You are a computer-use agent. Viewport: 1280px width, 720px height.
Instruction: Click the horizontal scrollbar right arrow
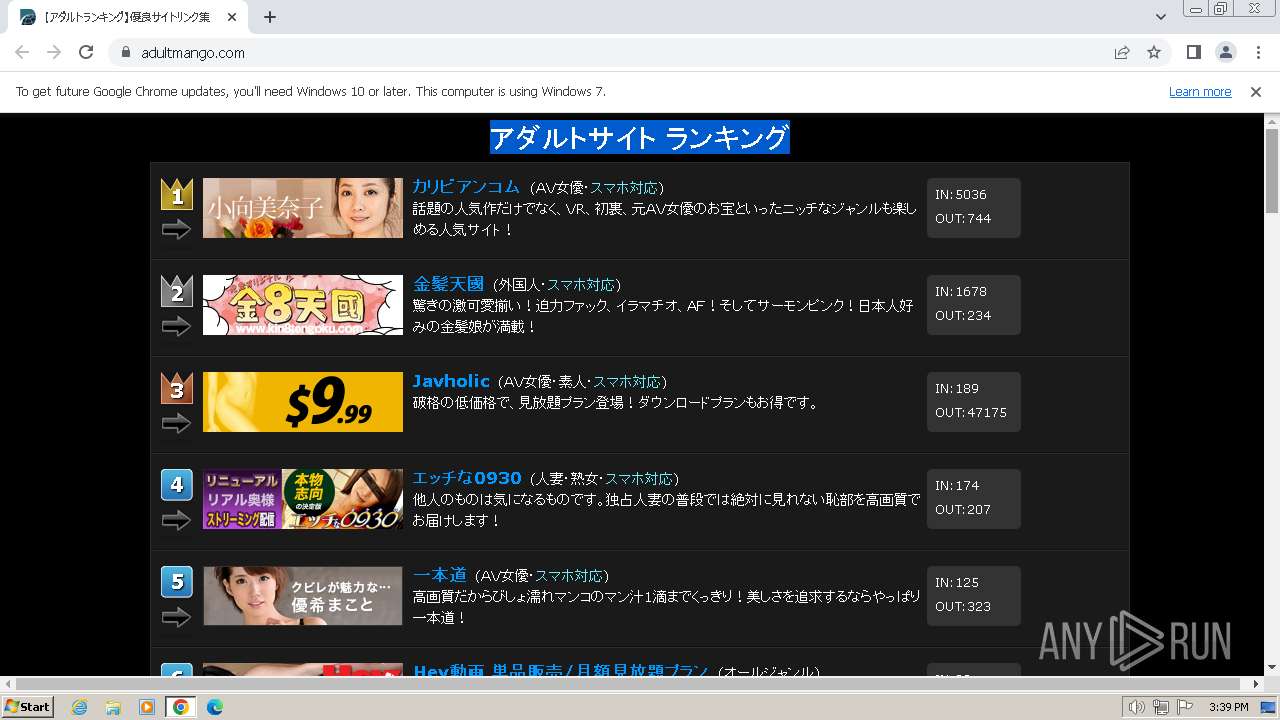point(1256,684)
